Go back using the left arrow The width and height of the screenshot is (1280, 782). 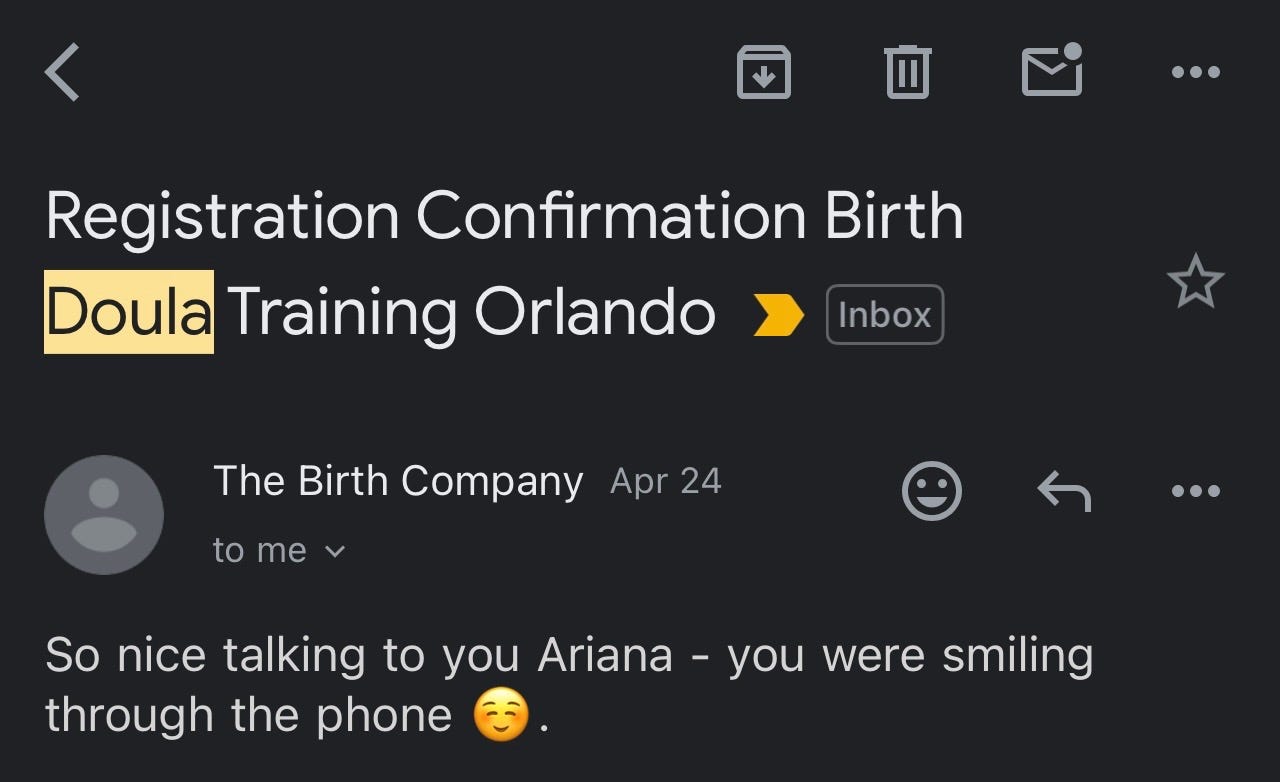point(62,73)
